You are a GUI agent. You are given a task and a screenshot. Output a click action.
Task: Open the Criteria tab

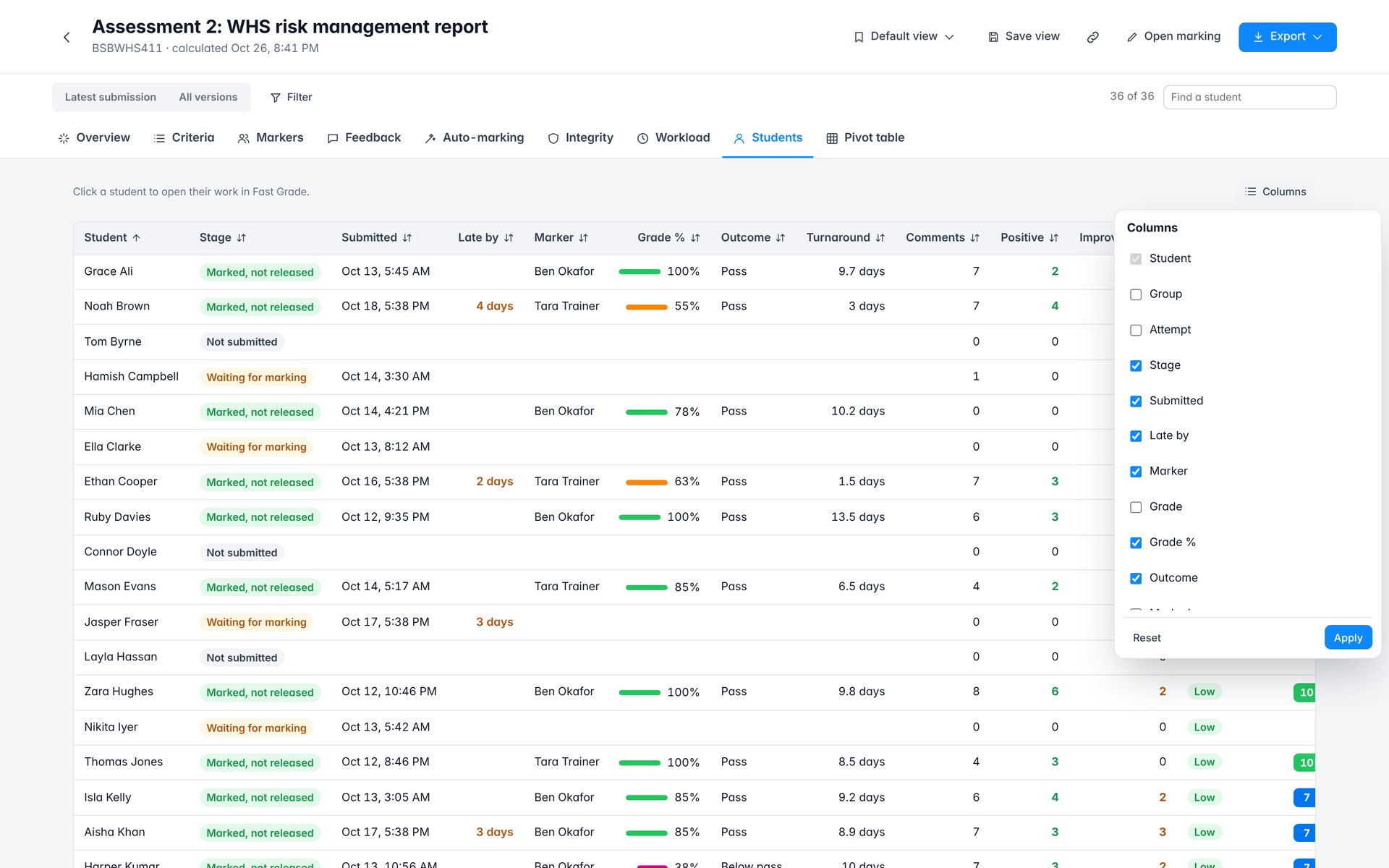pos(184,137)
